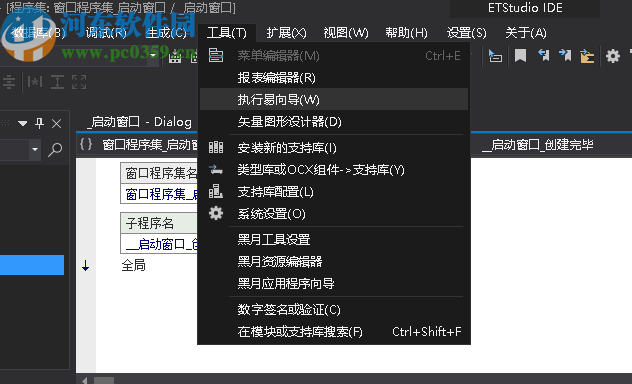632x384 pixels.
Task: Click the orange folder arrow toolbar icon
Action: click(587, 56)
